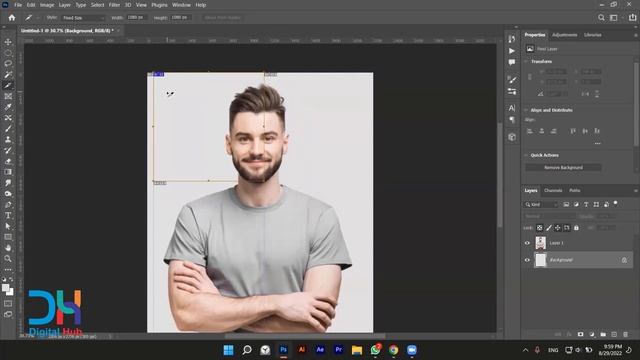Select the Lasso tool
This screenshot has width=640, height=360.
(8, 64)
